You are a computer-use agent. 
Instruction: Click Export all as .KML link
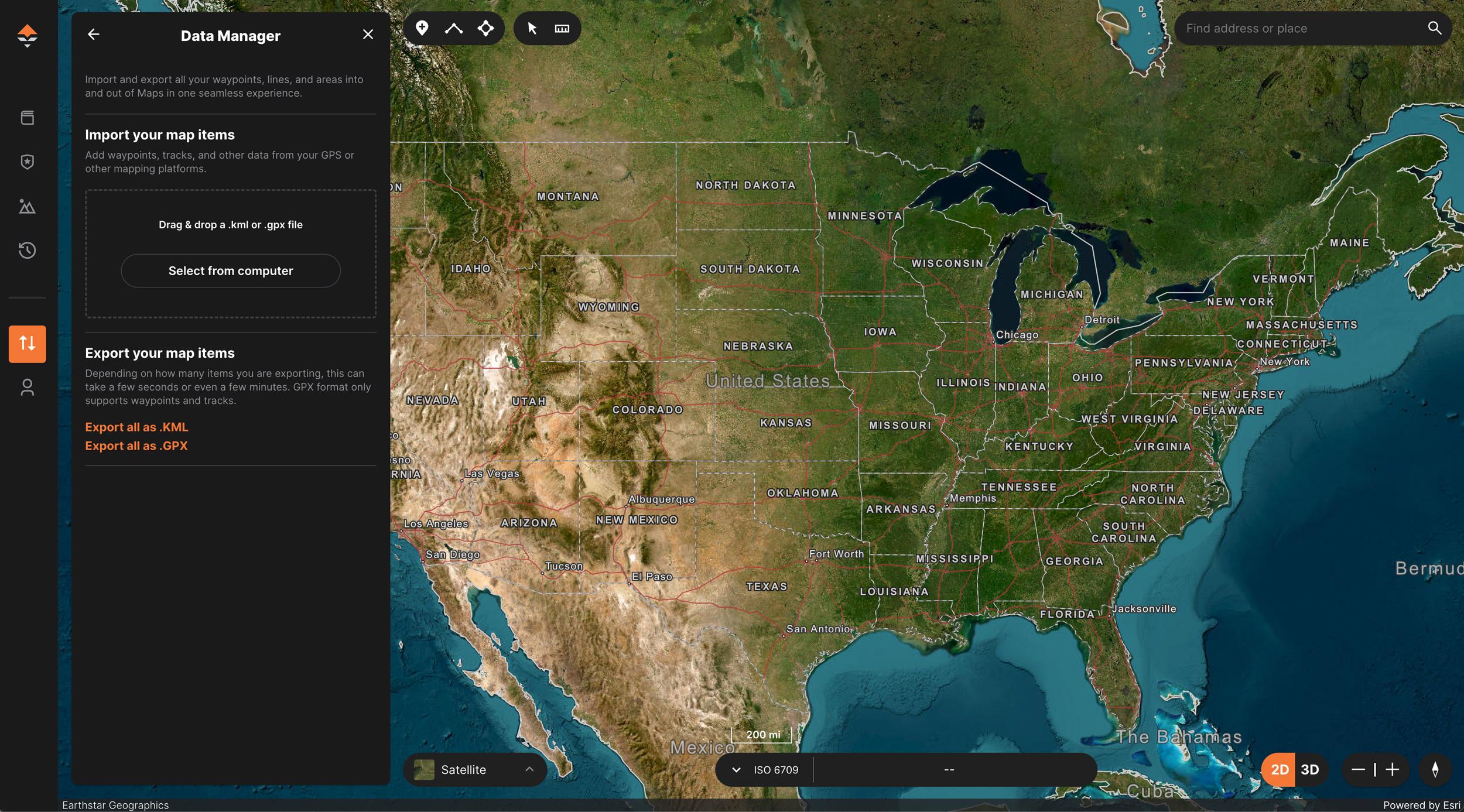click(136, 427)
